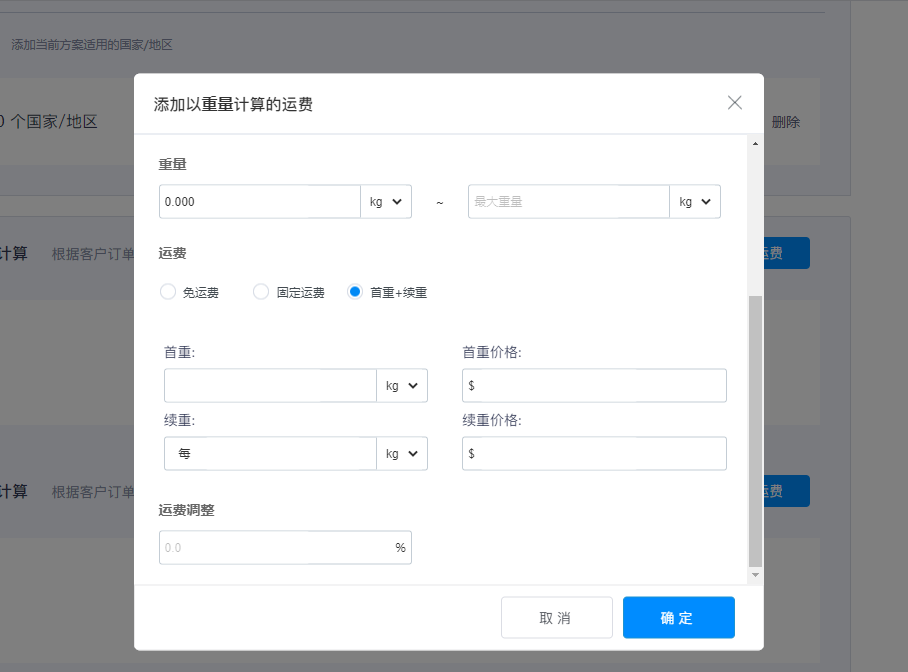点击蓝色的确定按钮
Viewport: 908px width, 672px height.
click(678, 617)
